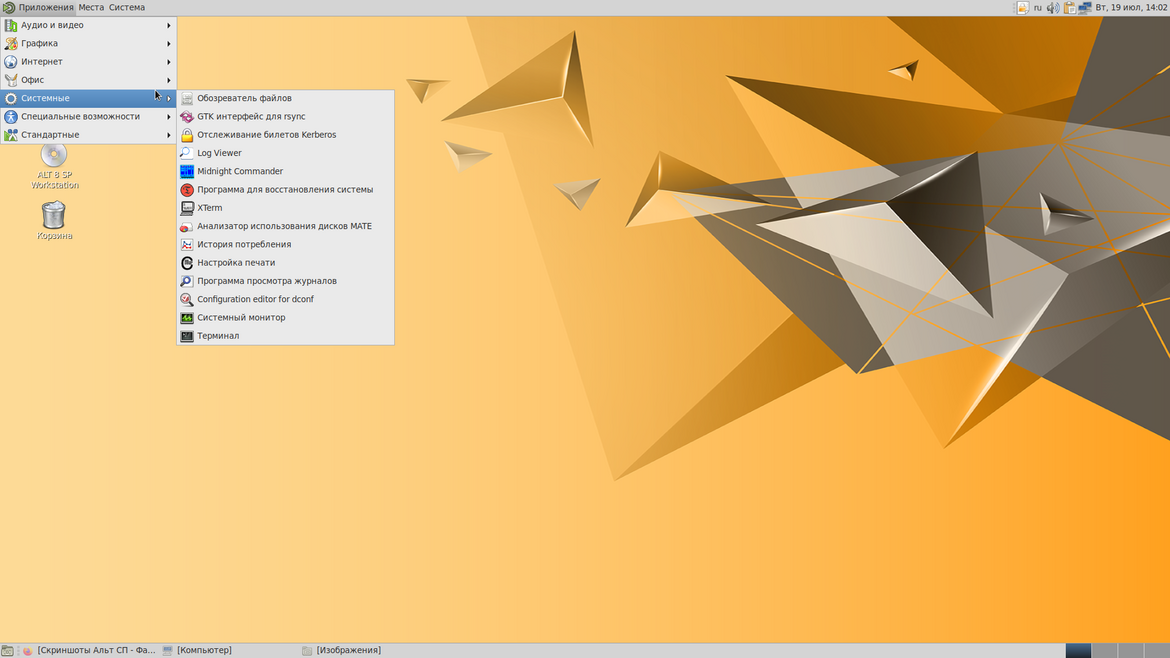This screenshot has width=1170, height=658.
Task: Launch XTerm
Action: [x=285, y=208]
